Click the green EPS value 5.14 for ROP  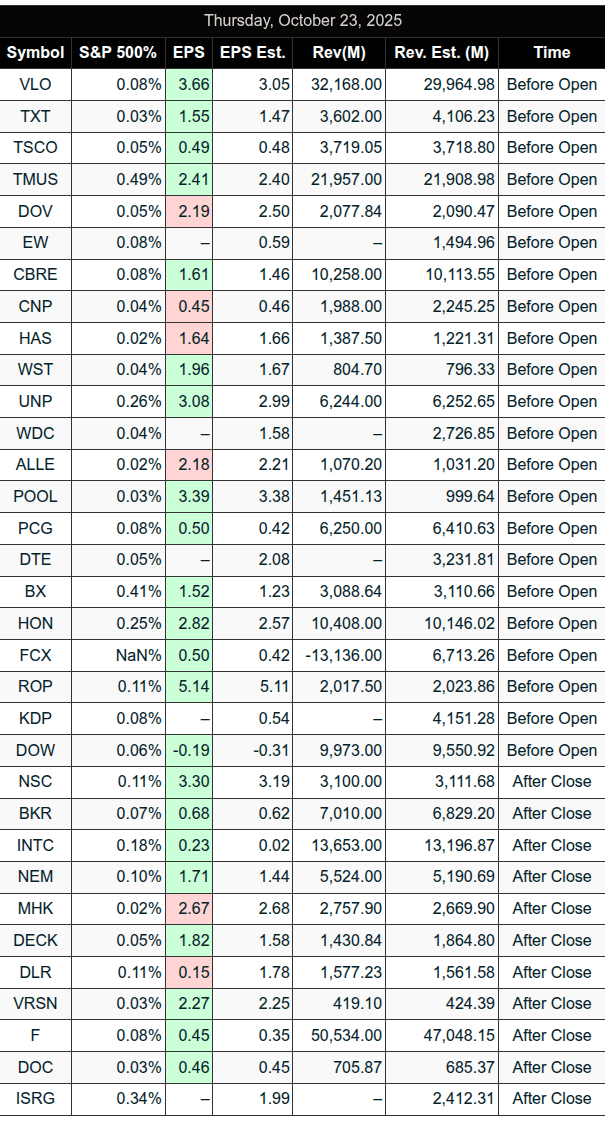click(192, 686)
